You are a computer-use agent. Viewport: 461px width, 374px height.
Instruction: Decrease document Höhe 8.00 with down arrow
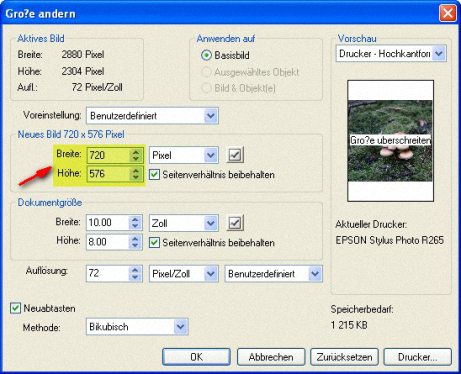(x=135, y=245)
